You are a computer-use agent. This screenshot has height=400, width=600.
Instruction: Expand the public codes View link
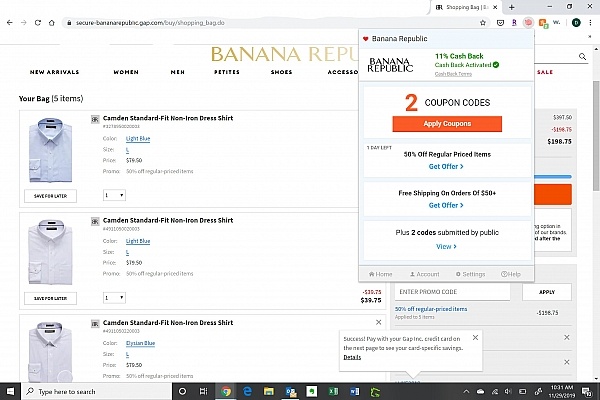tap(446, 246)
